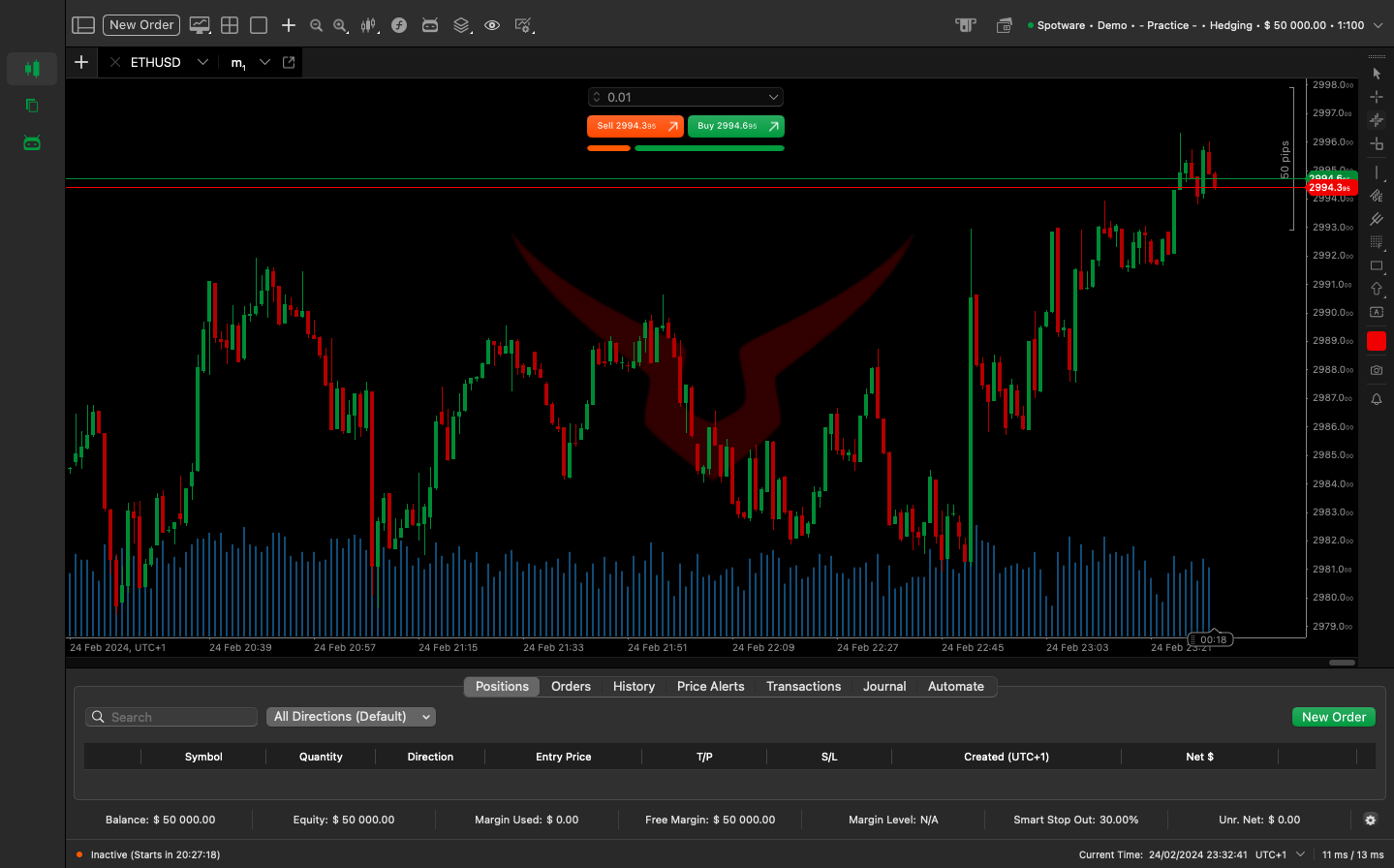Select the rectangle shape tool
The width and height of the screenshot is (1394, 868).
pyautogui.click(x=1377, y=265)
